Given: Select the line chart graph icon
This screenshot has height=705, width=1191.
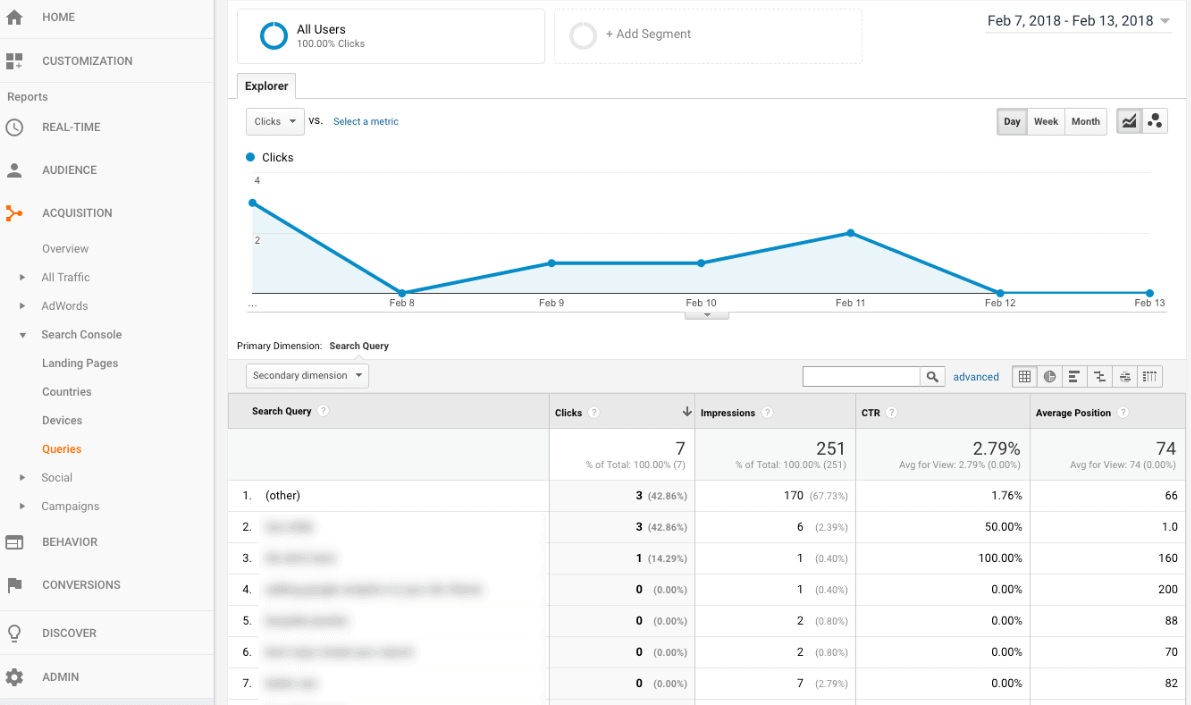Looking at the screenshot, I should [x=1128, y=120].
